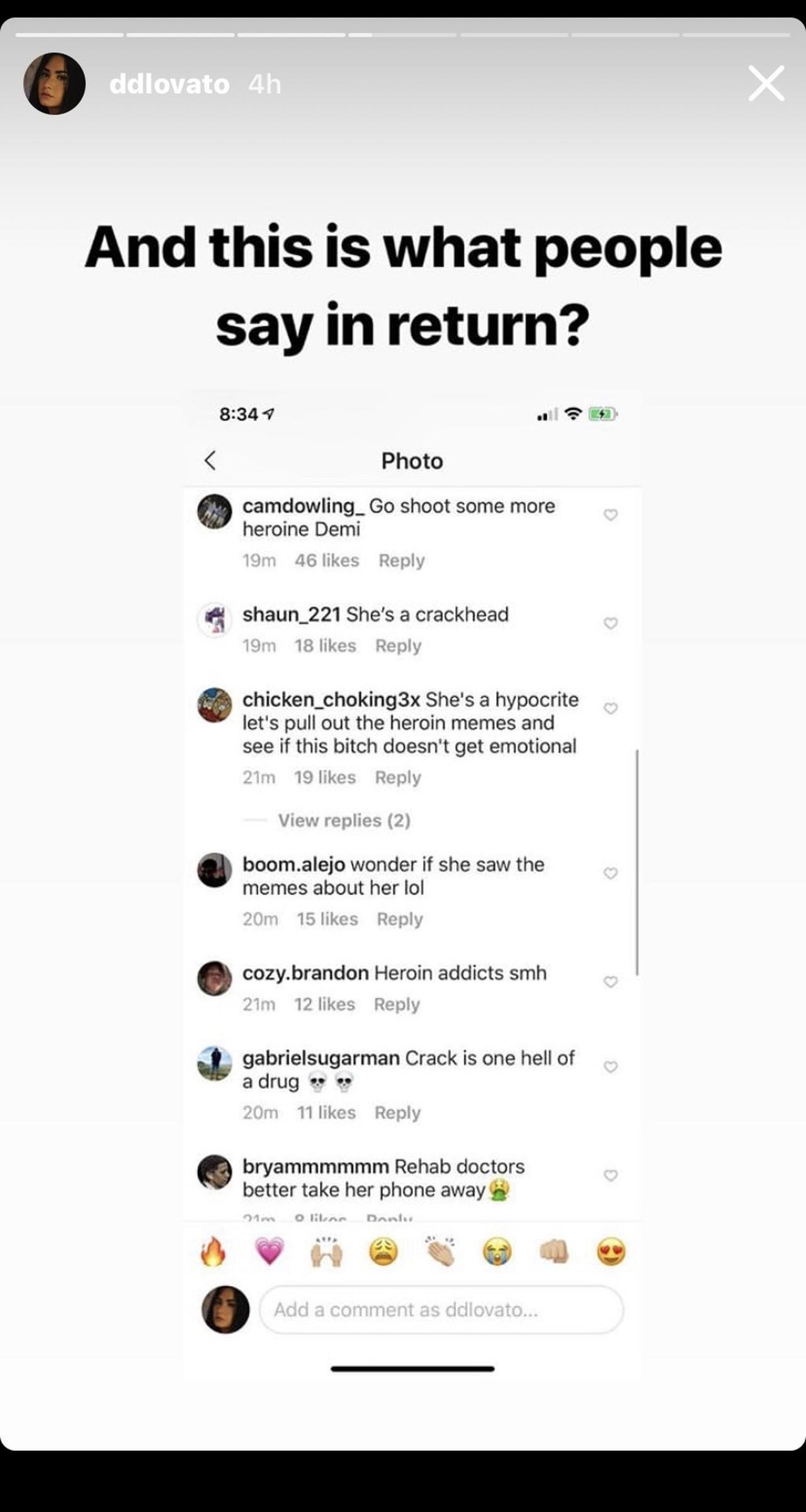Expand View replies (2) thread
Image resolution: width=806 pixels, height=1512 pixels.
344,820
